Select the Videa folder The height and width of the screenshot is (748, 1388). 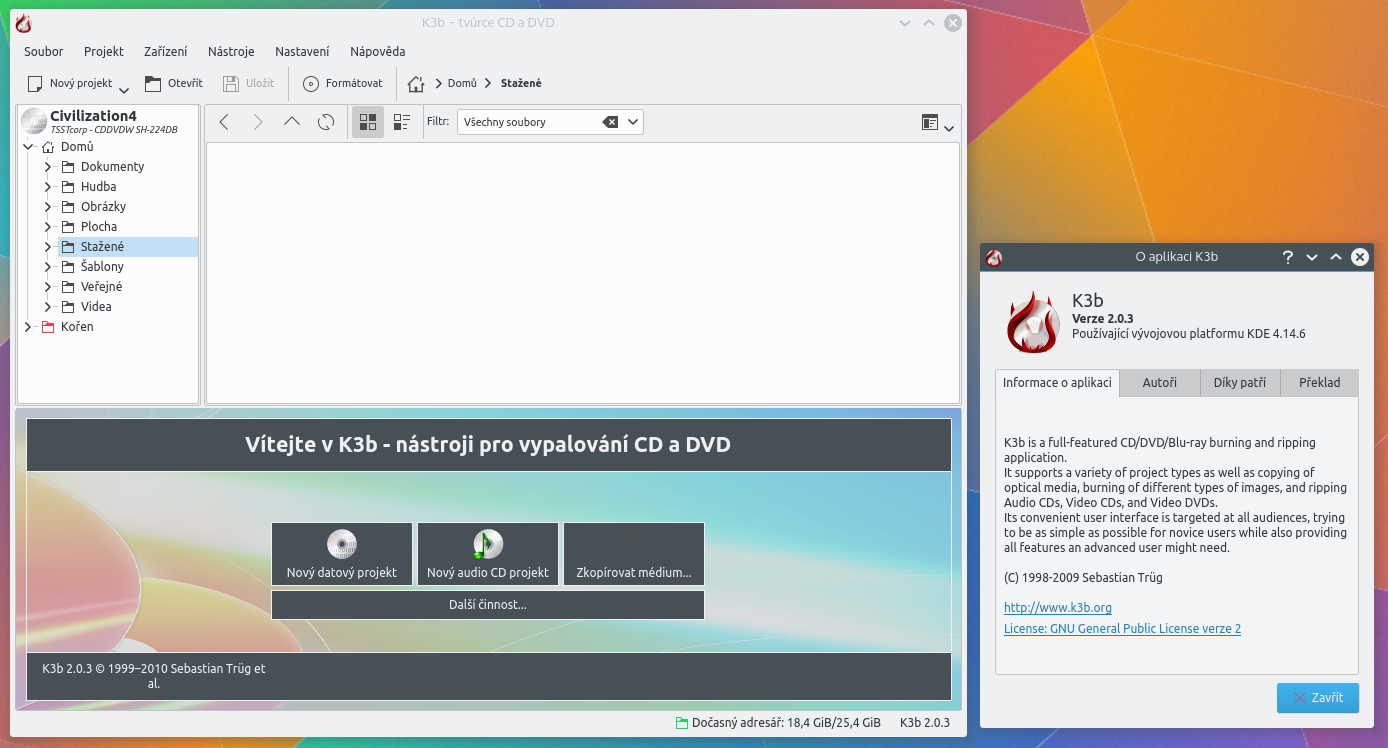[96, 307]
